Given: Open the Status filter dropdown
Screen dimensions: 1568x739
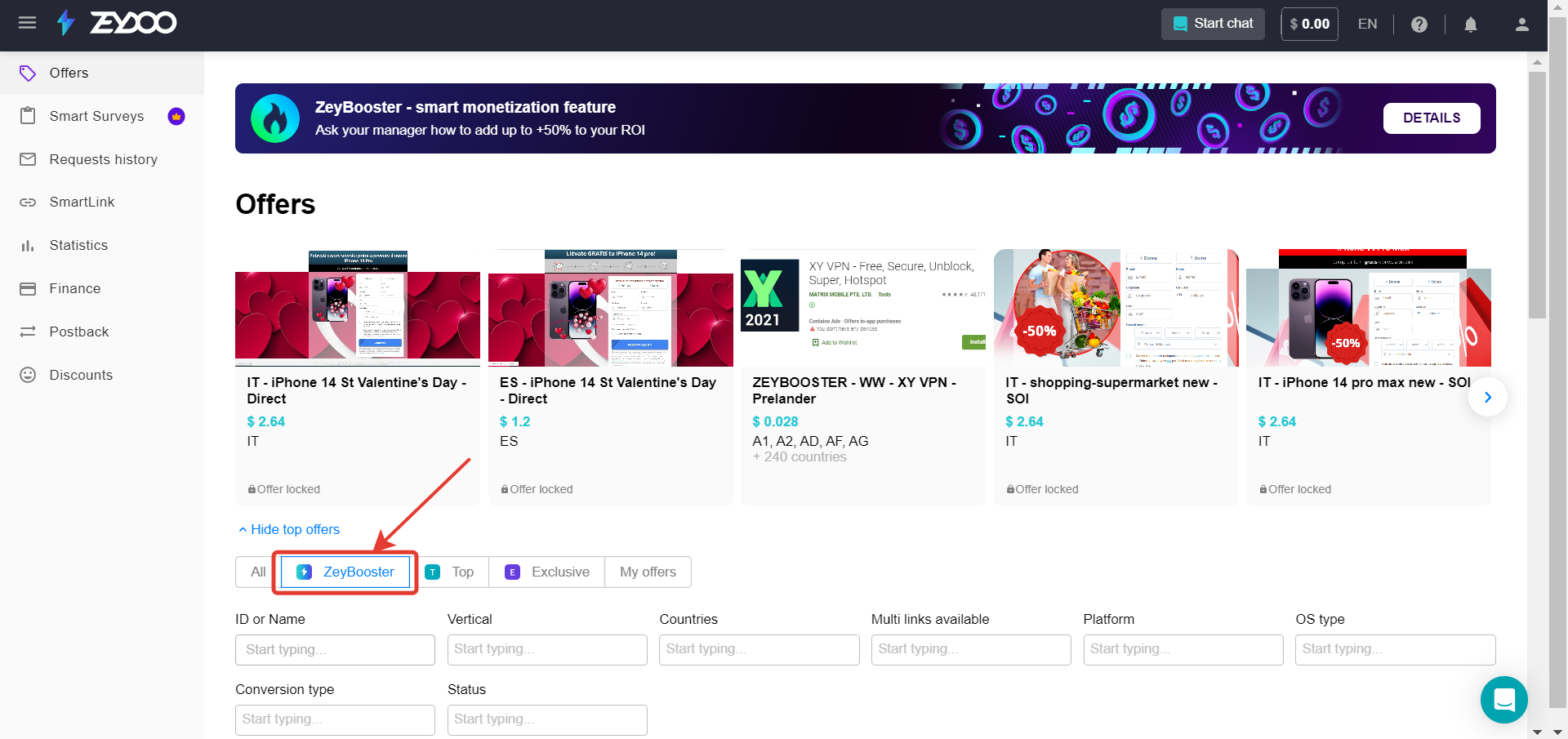Looking at the screenshot, I should pyautogui.click(x=547, y=720).
